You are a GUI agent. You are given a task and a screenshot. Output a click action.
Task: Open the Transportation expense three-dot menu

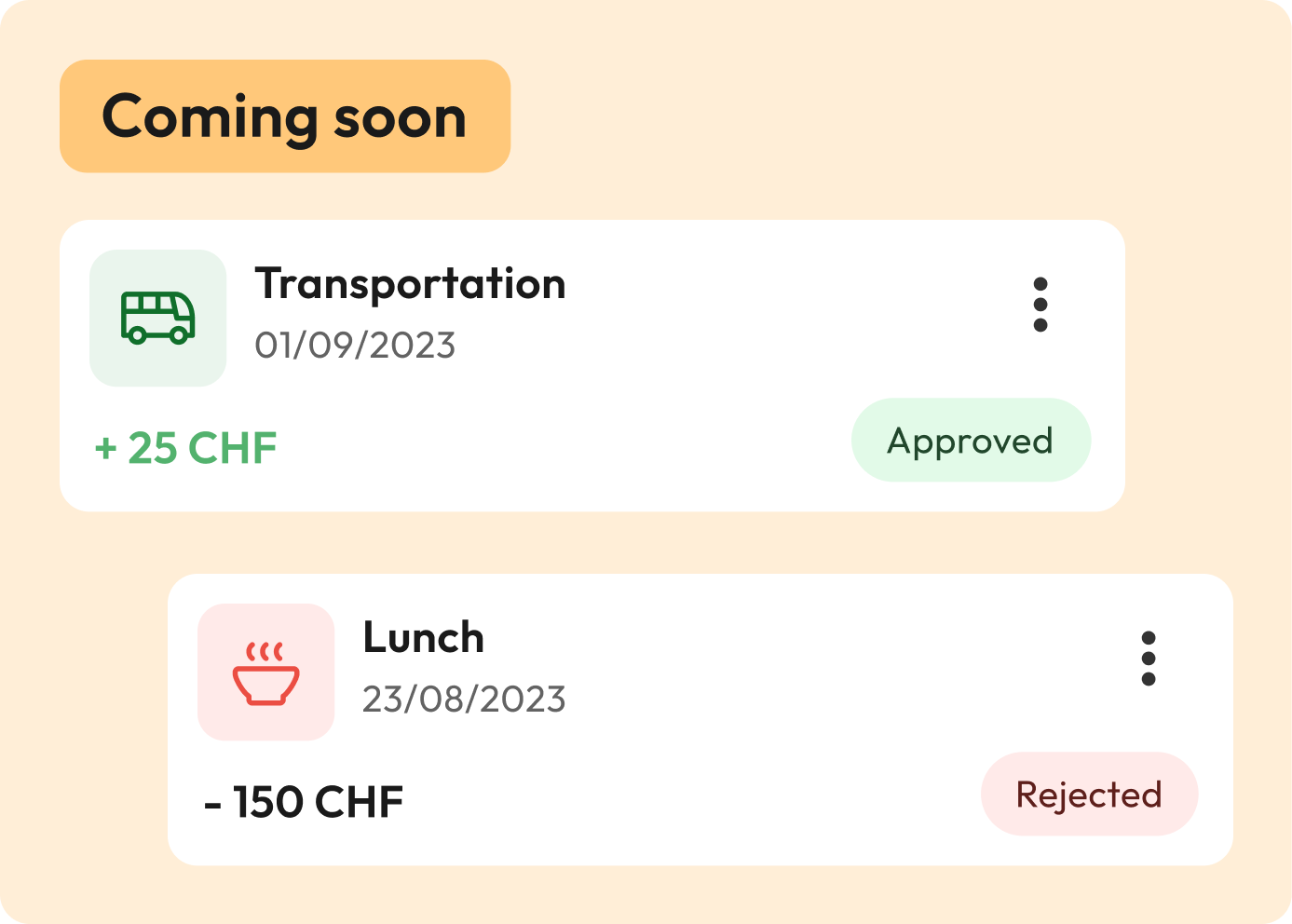1040,305
